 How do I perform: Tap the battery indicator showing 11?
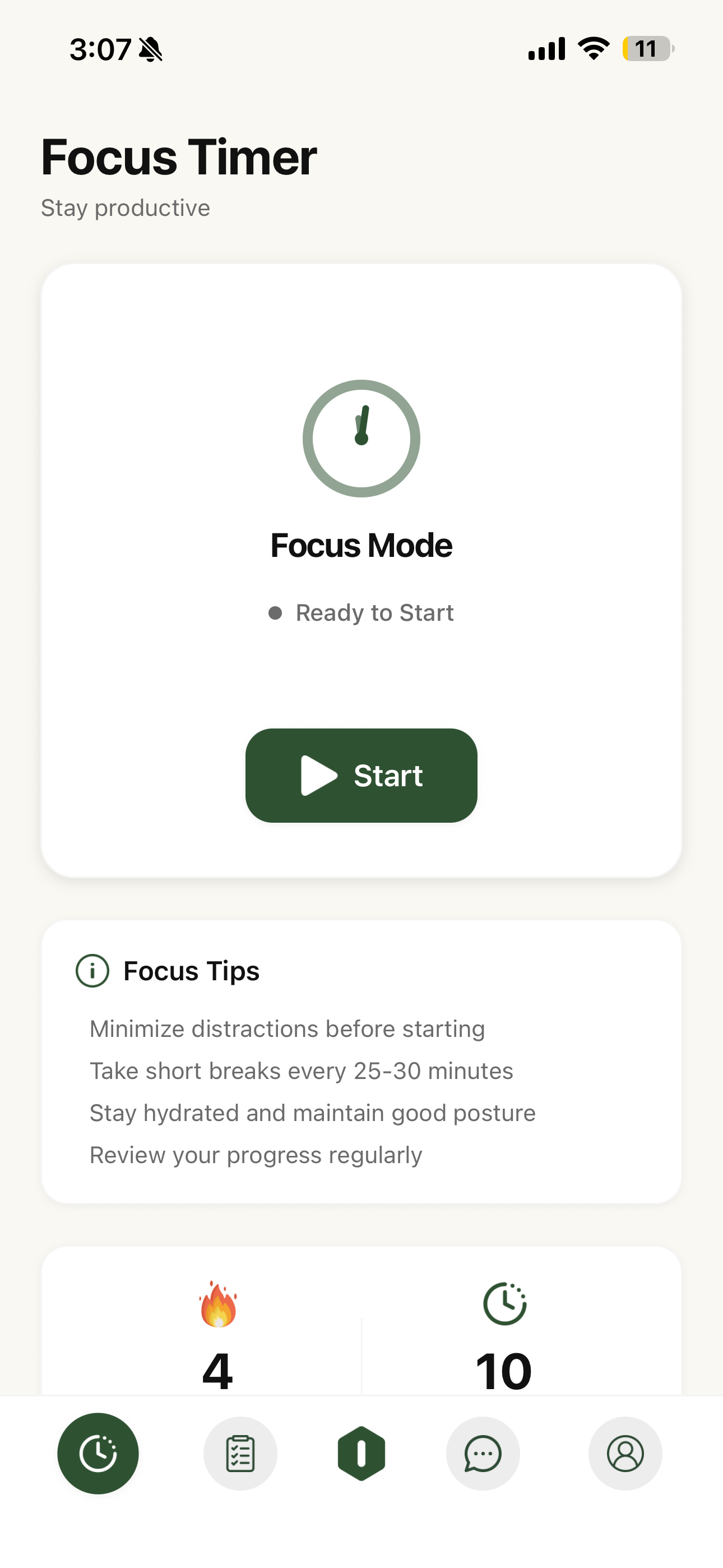[x=646, y=49]
